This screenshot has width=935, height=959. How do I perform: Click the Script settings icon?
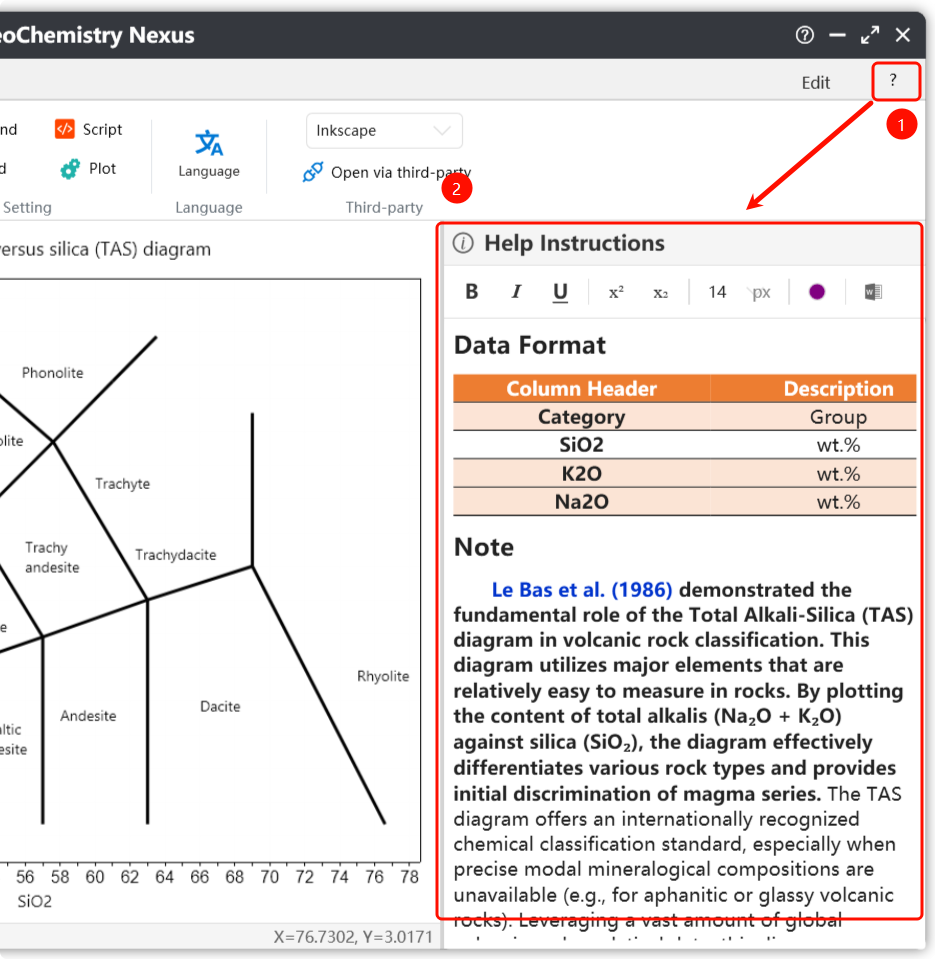coord(65,129)
